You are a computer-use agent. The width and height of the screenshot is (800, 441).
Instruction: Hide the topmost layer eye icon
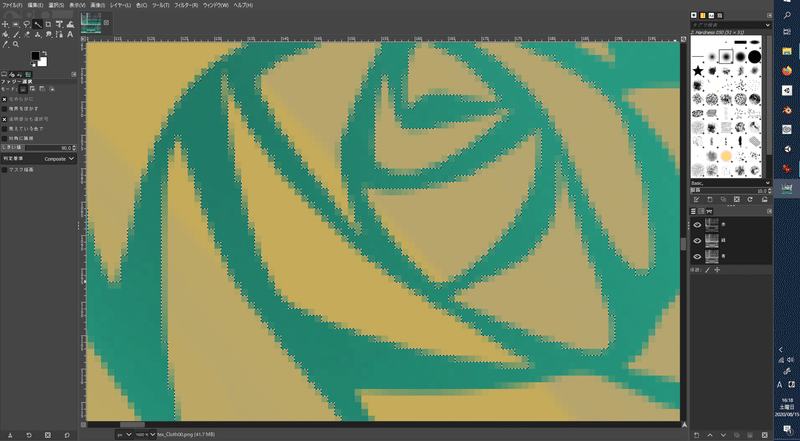click(697, 225)
